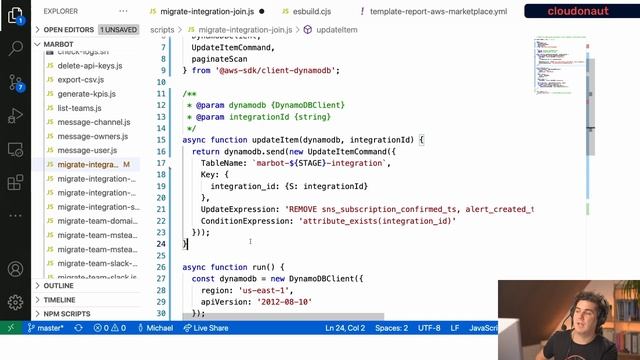640x360 pixels.
Task: Open the Explorer view in activity bar
Action: click(x=15, y=16)
